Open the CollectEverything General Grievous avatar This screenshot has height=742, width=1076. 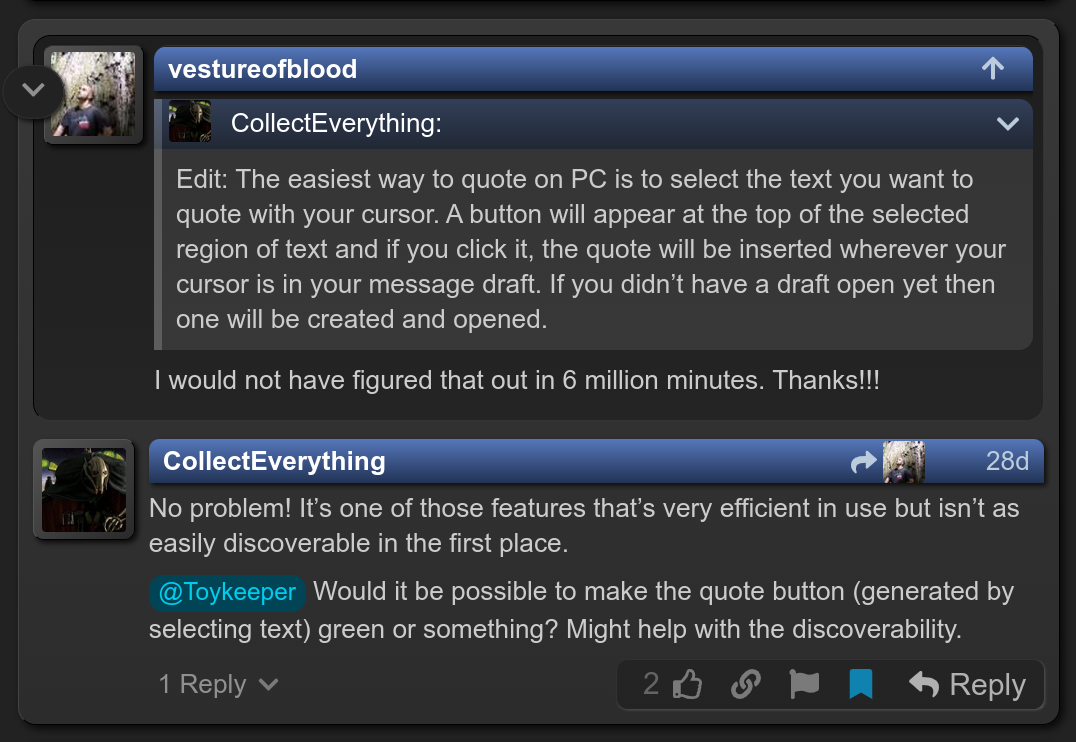click(83, 489)
